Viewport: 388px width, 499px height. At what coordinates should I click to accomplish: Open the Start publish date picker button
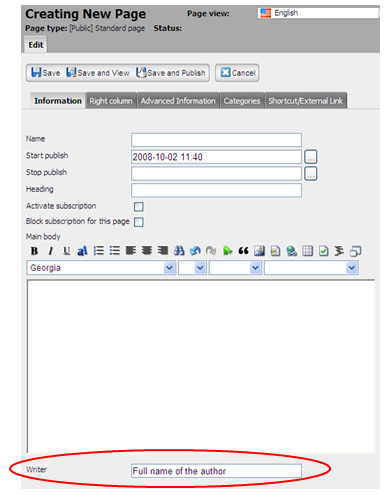[x=311, y=157]
